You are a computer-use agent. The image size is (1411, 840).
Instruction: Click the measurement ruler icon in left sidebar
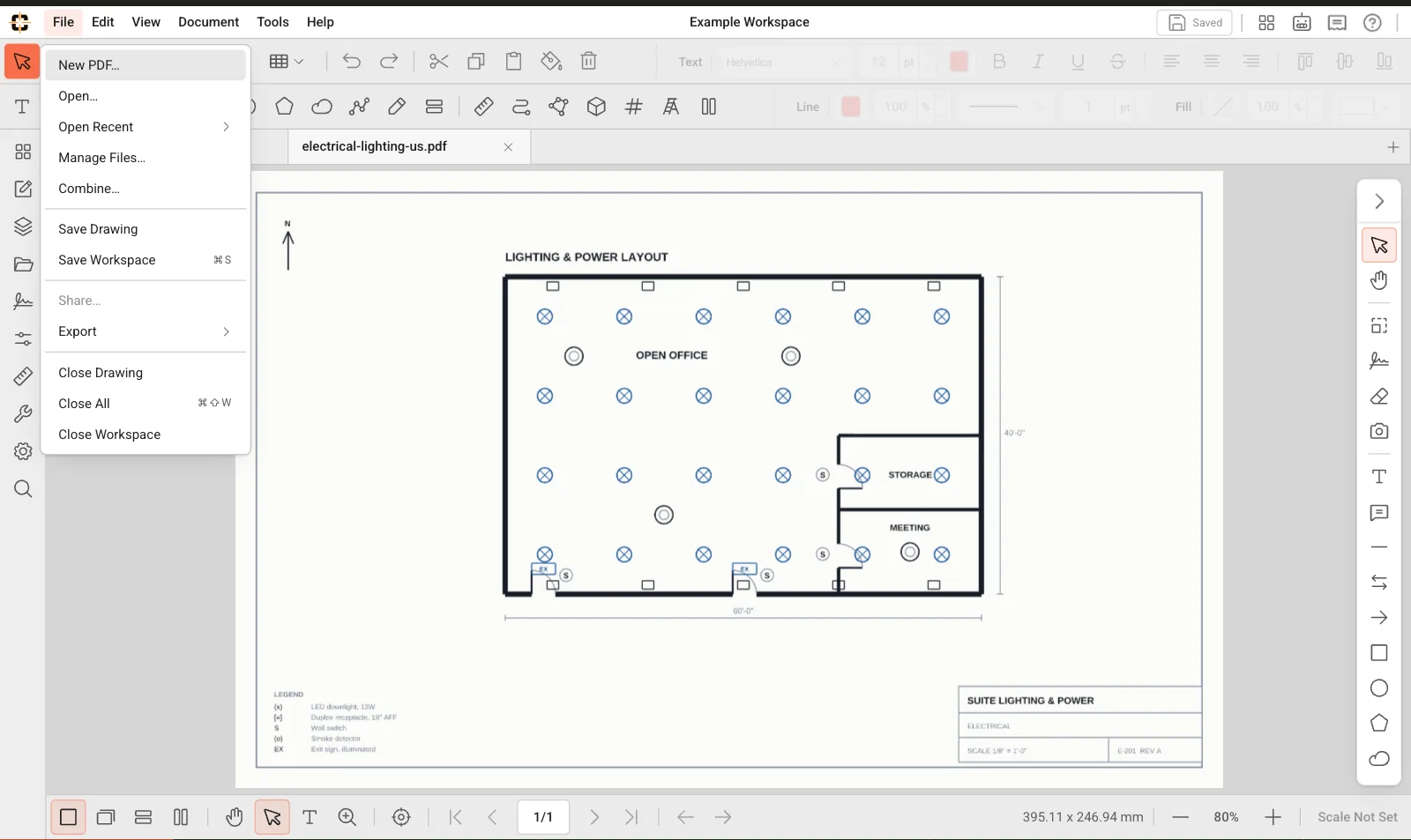(x=23, y=376)
